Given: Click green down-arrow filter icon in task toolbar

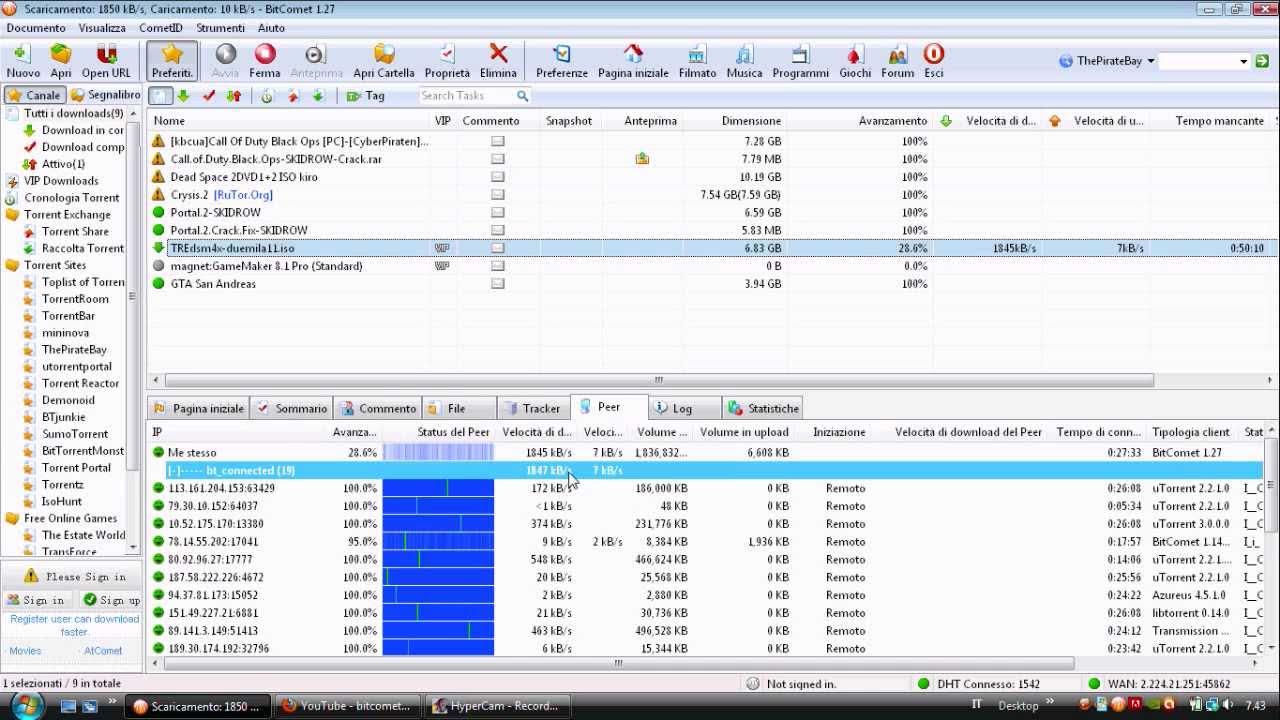Looking at the screenshot, I should (x=183, y=96).
